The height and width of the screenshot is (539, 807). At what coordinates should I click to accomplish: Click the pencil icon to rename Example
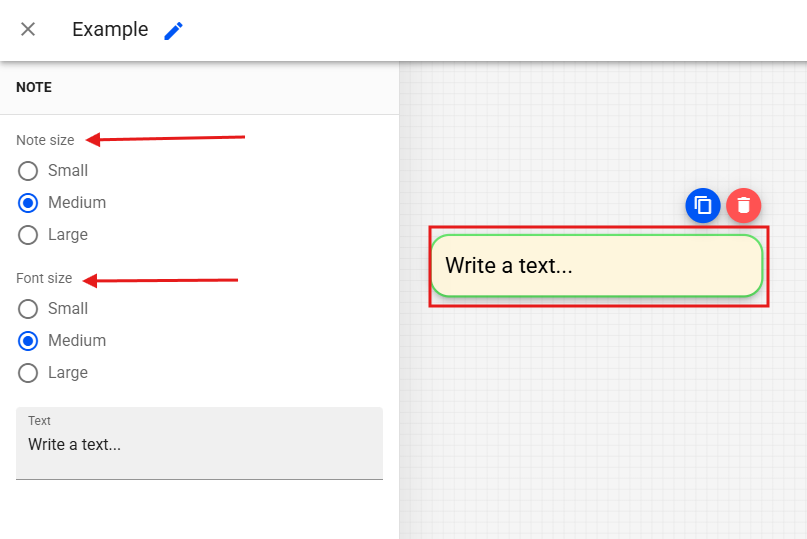tap(174, 30)
